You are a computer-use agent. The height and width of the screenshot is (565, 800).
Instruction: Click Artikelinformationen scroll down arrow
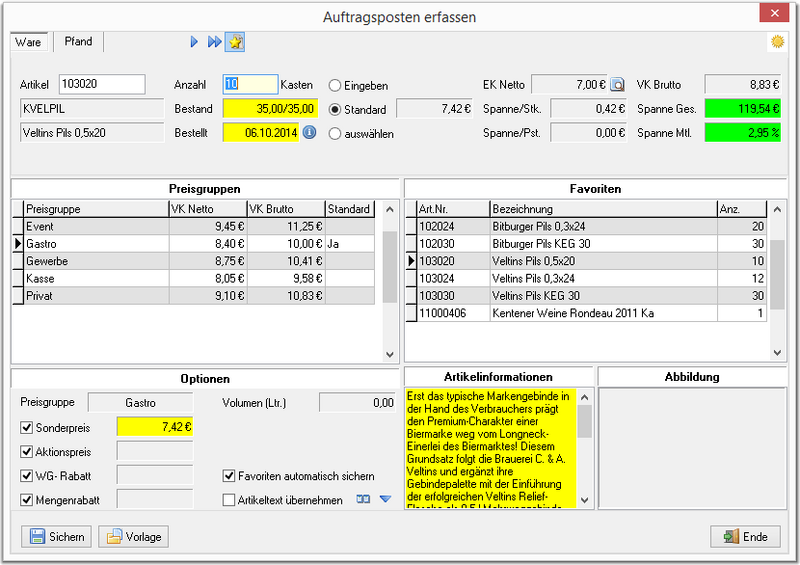(x=585, y=500)
